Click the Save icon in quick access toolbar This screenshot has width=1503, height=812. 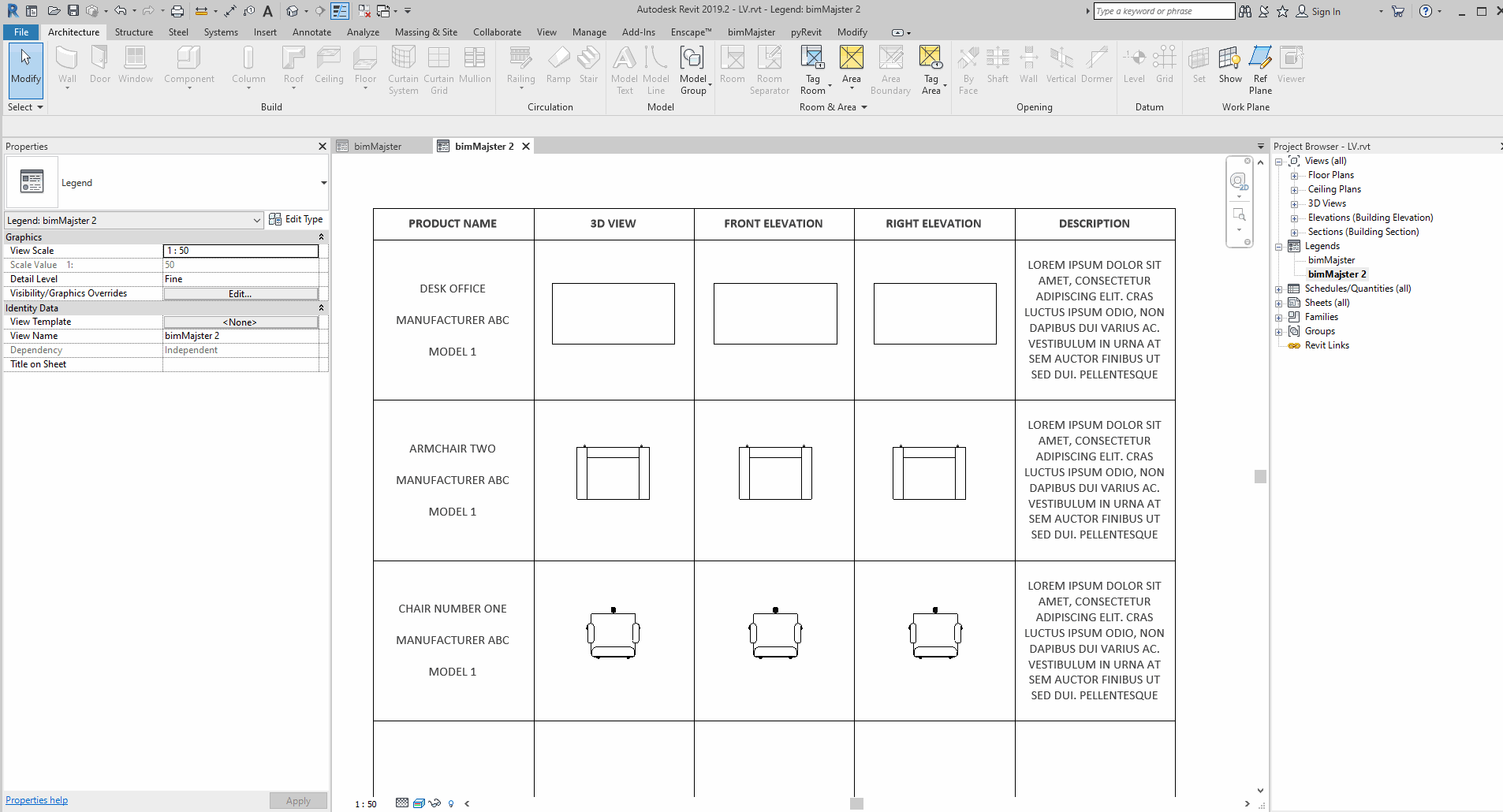(73, 11)
